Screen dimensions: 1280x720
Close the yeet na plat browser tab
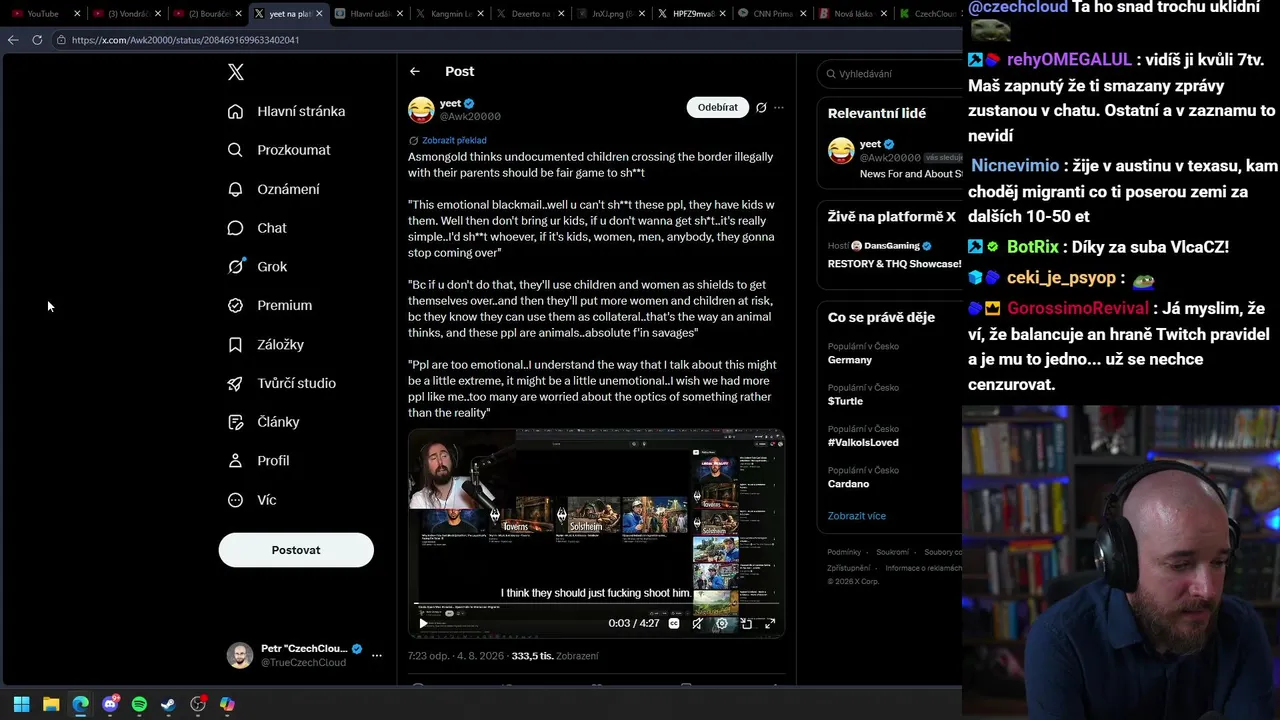tap(319, 14)
